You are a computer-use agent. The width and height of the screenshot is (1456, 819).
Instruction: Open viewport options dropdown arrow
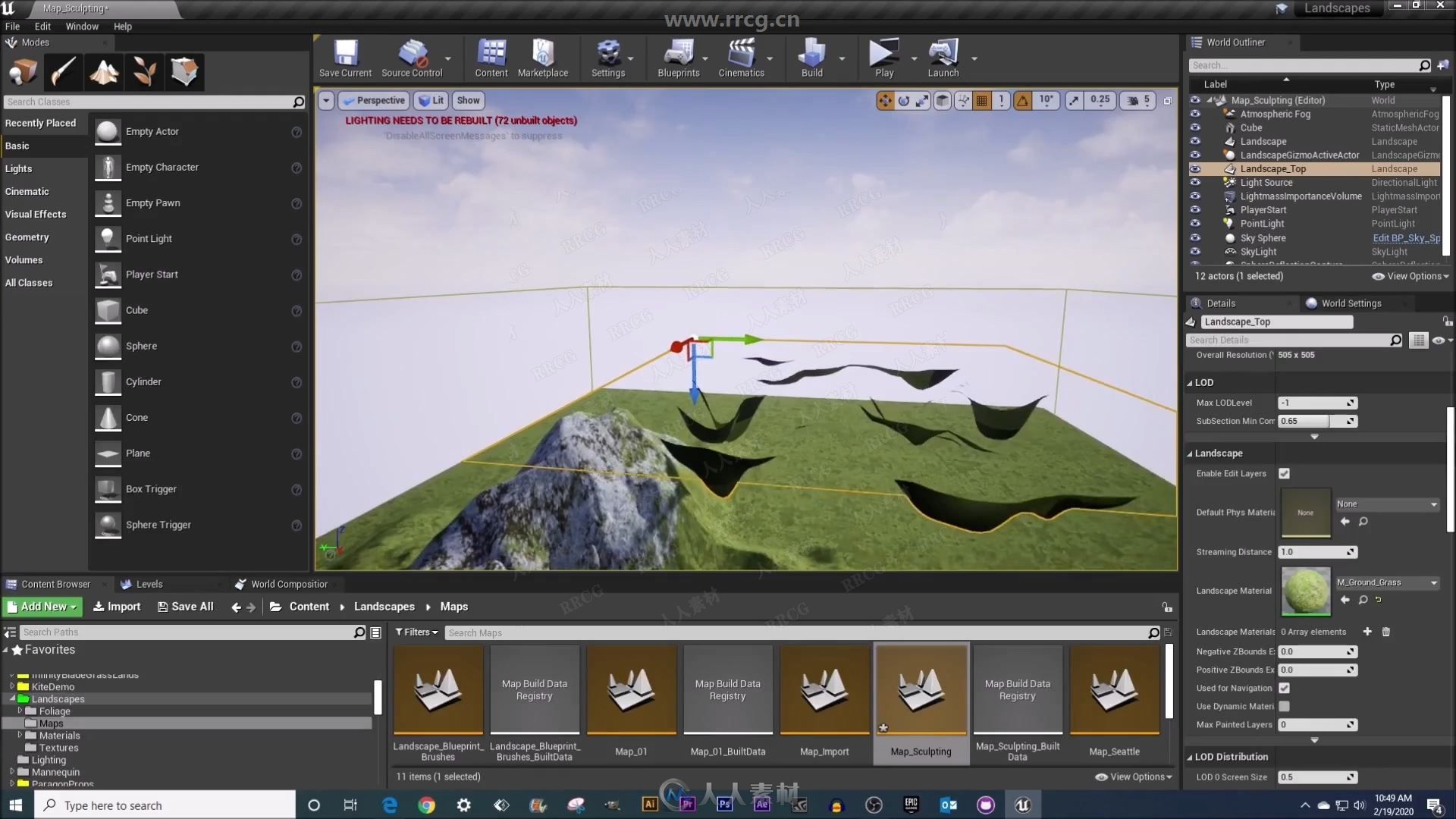[326, 100]
